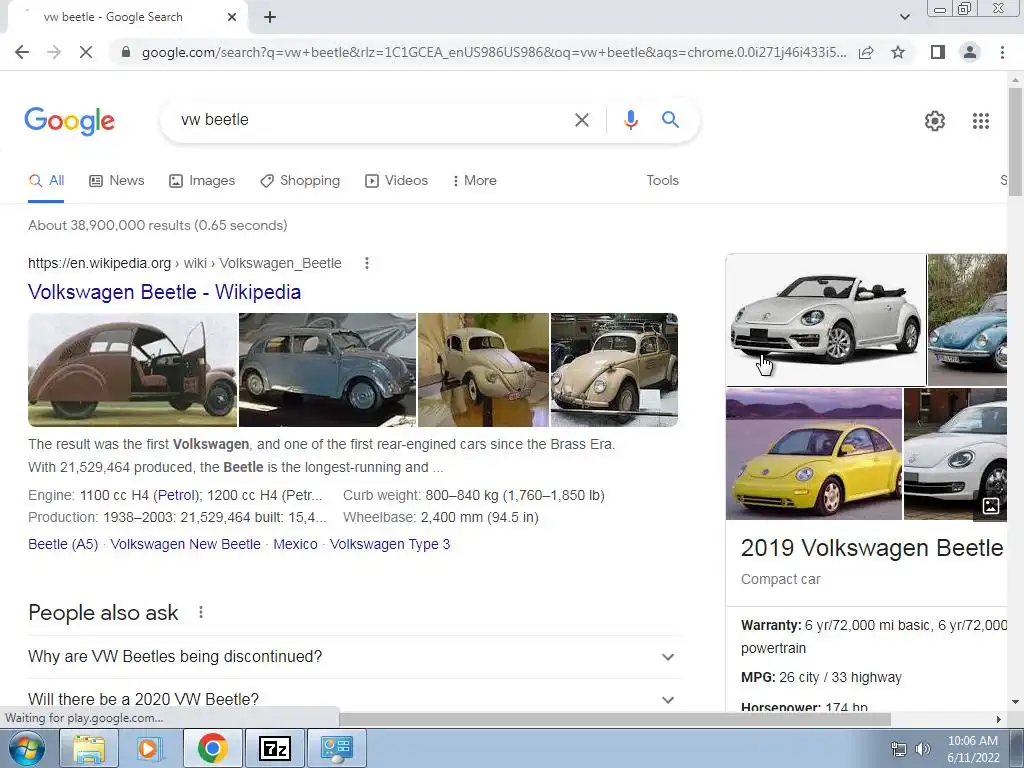Bookmark this page with star icon
1024x768 pixels.
(898, 52)
